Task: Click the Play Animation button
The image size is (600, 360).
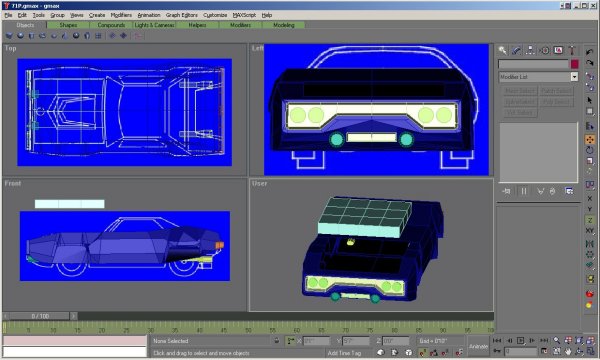Action: coord(520,340)
